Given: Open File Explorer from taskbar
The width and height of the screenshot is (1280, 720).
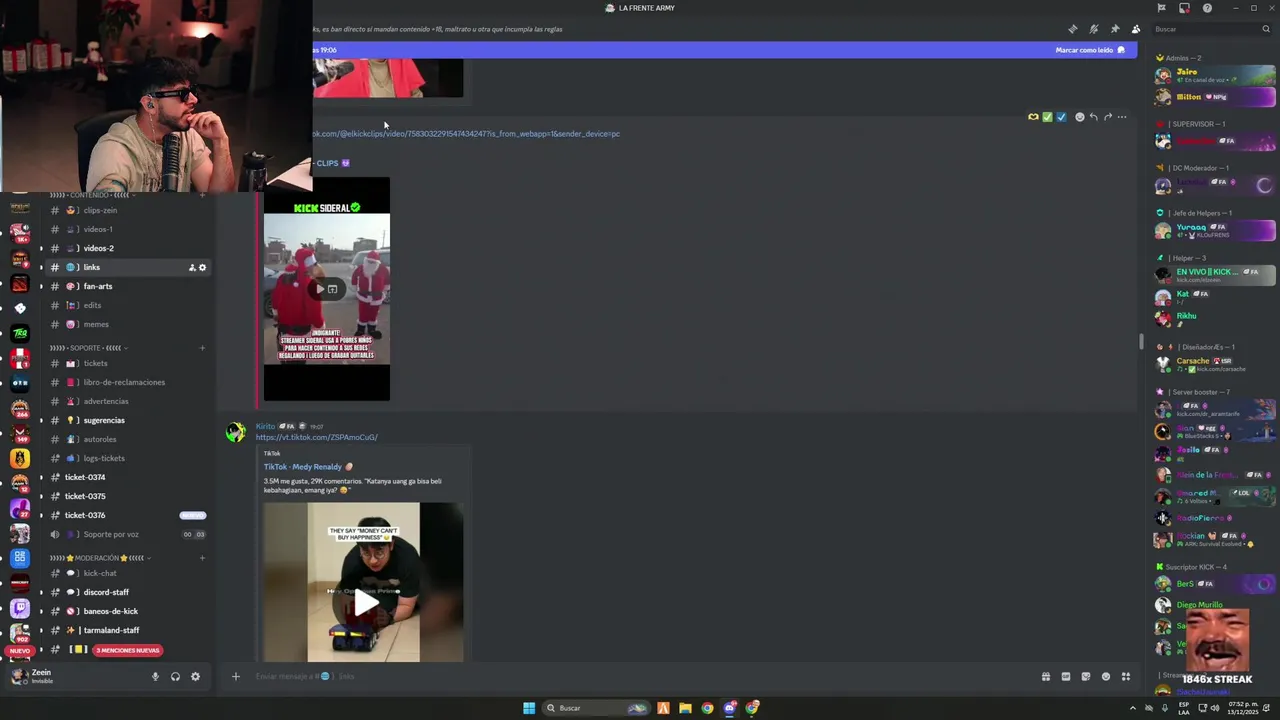Looking at the screenshot, I should click(x=685, y=708).
